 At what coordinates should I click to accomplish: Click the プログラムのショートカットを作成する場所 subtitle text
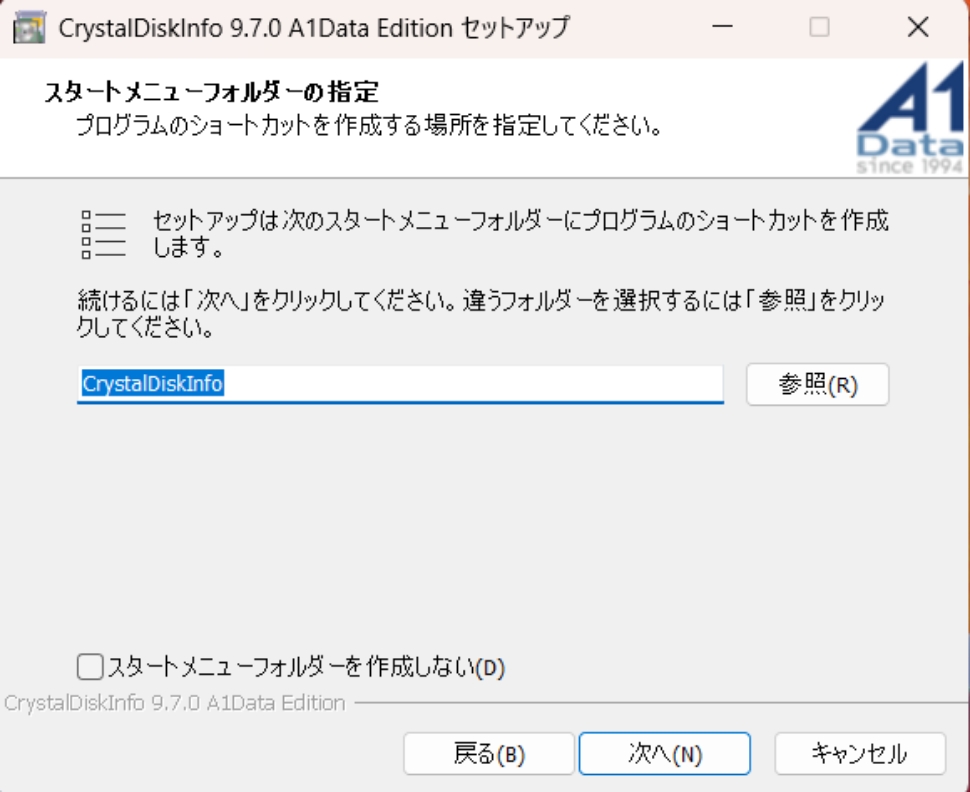click(369, 126)
